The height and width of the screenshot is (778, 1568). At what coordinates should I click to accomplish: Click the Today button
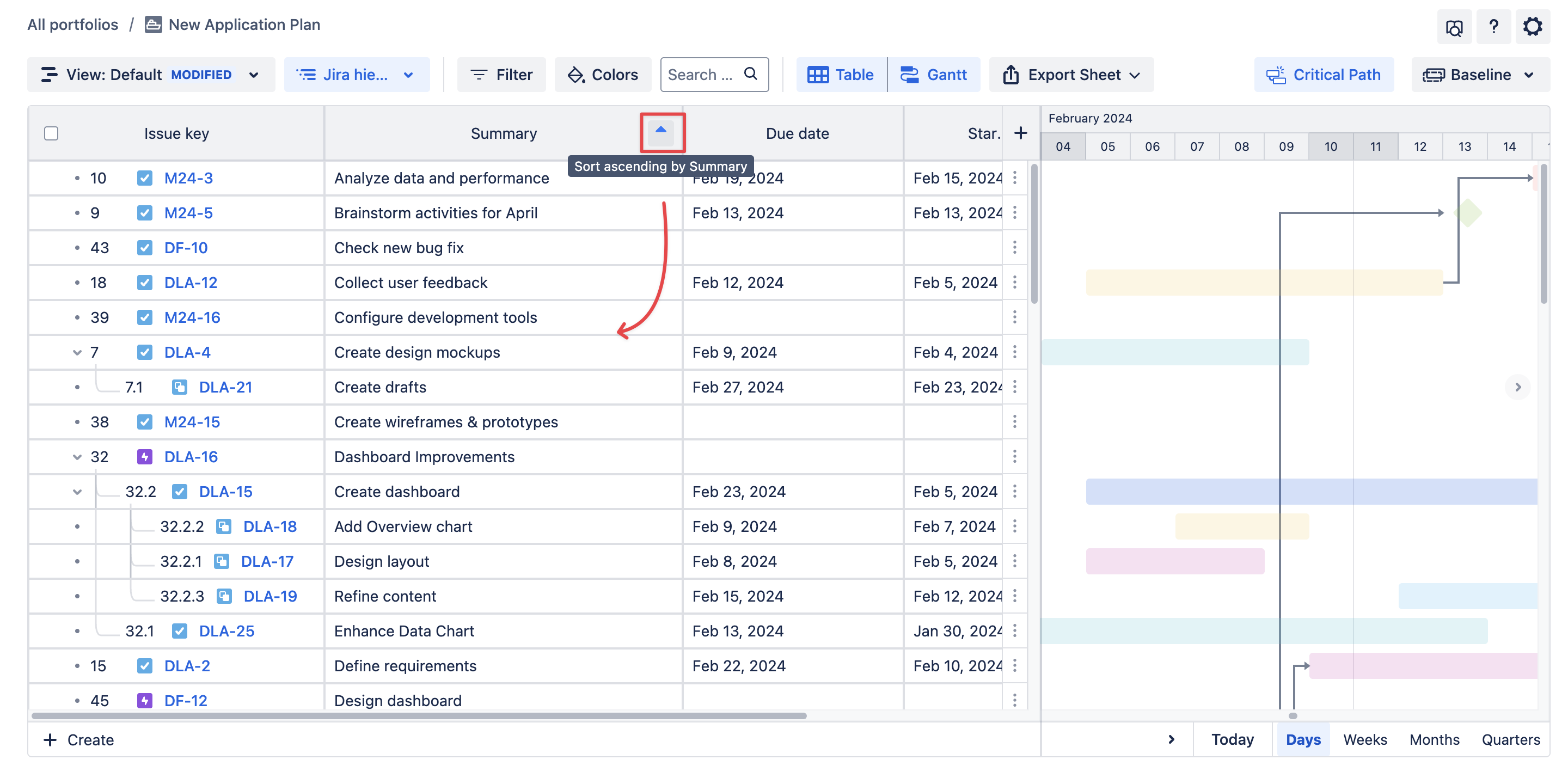click(x=1232, y=739)
